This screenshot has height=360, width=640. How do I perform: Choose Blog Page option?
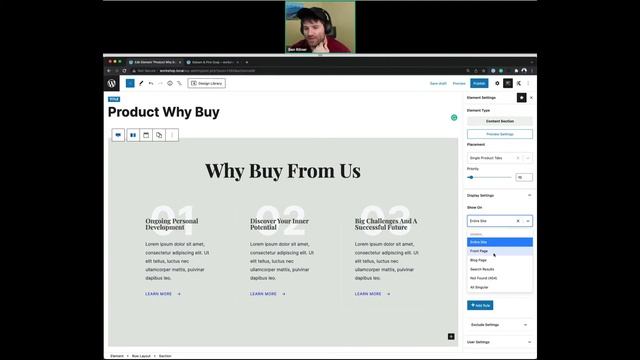point(500,260)
